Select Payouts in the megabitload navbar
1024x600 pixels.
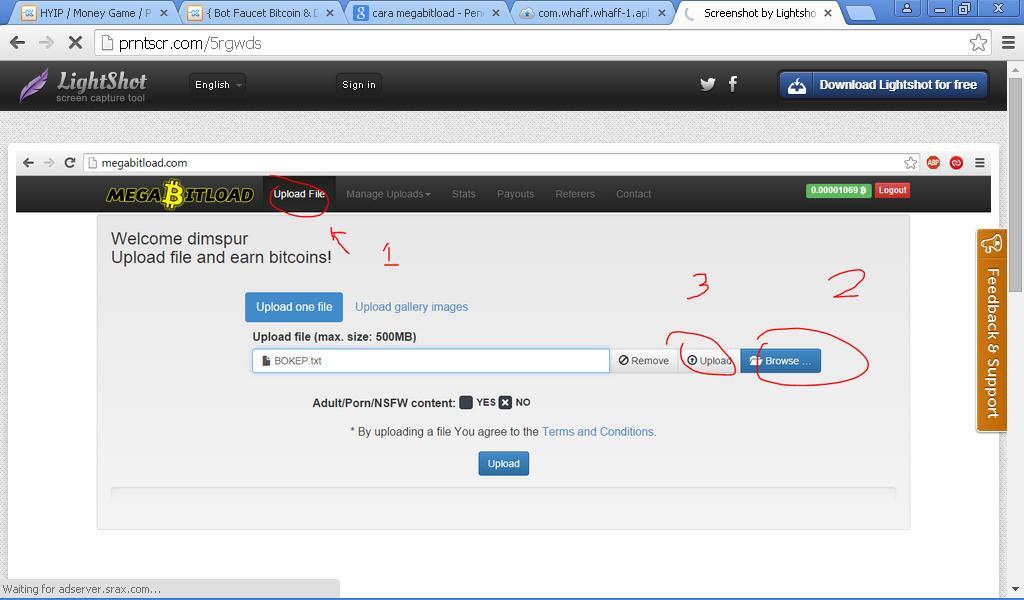(515, 193)
